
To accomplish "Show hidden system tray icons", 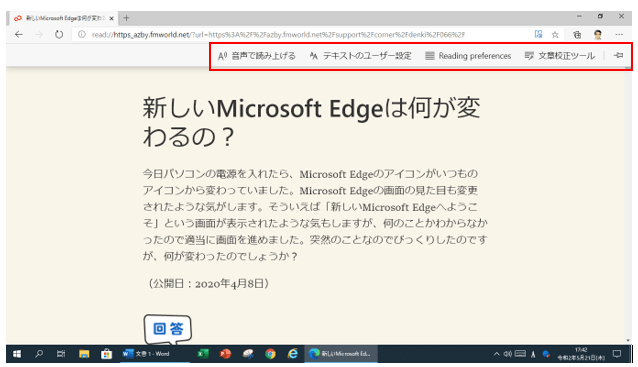I will point(496,354).
